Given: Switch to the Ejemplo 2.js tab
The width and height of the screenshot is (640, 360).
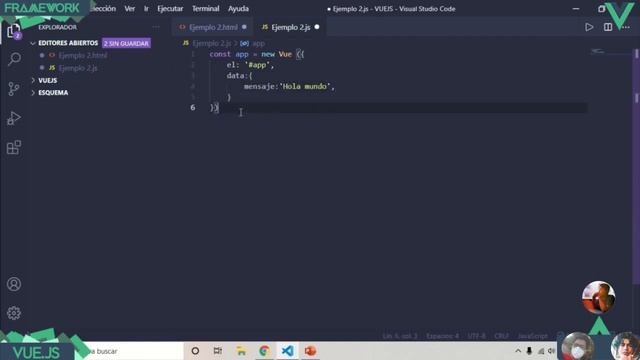Looking at the screenshot, I should coord(290,27).
